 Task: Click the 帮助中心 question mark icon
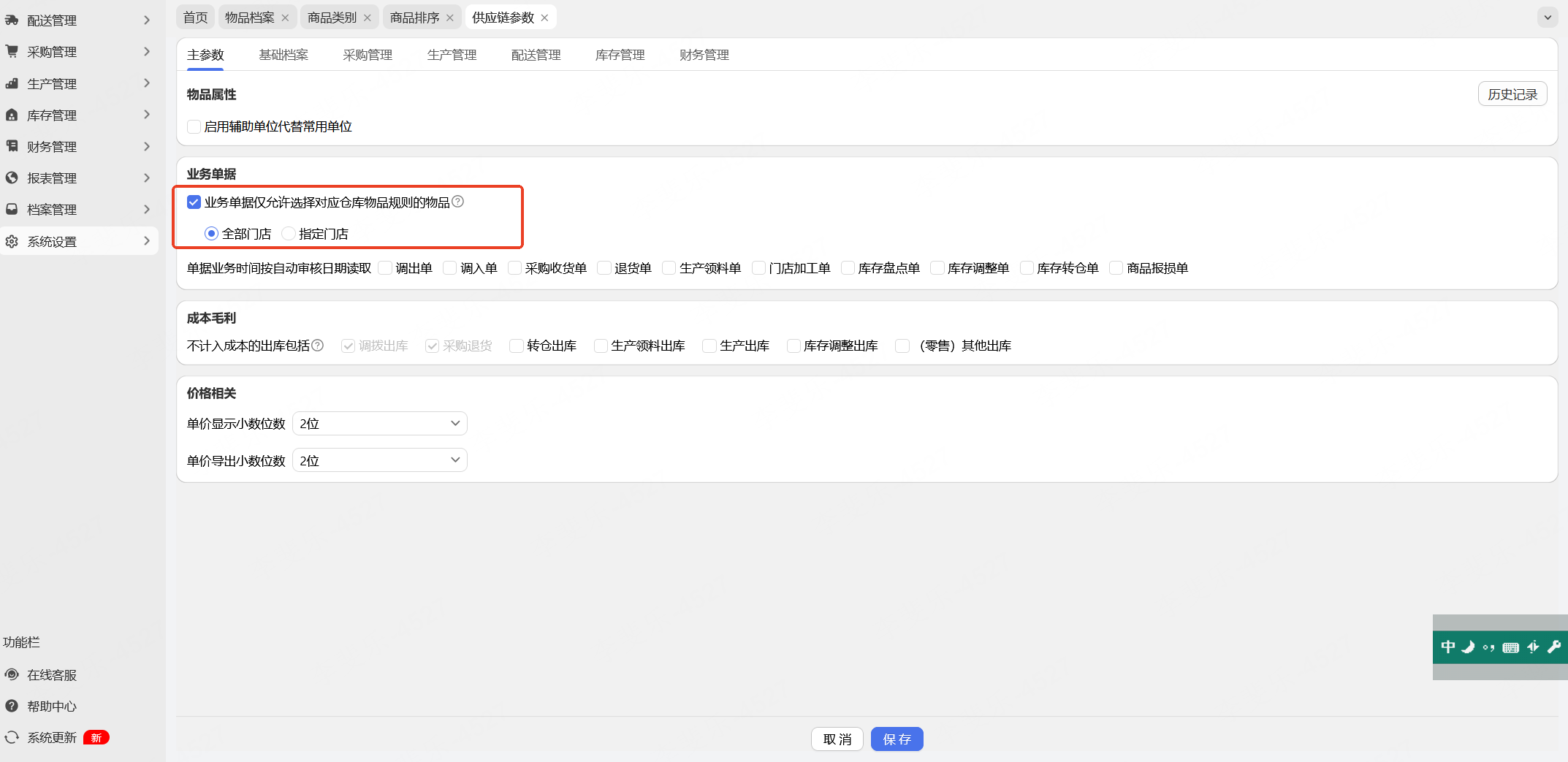point(12,706)
